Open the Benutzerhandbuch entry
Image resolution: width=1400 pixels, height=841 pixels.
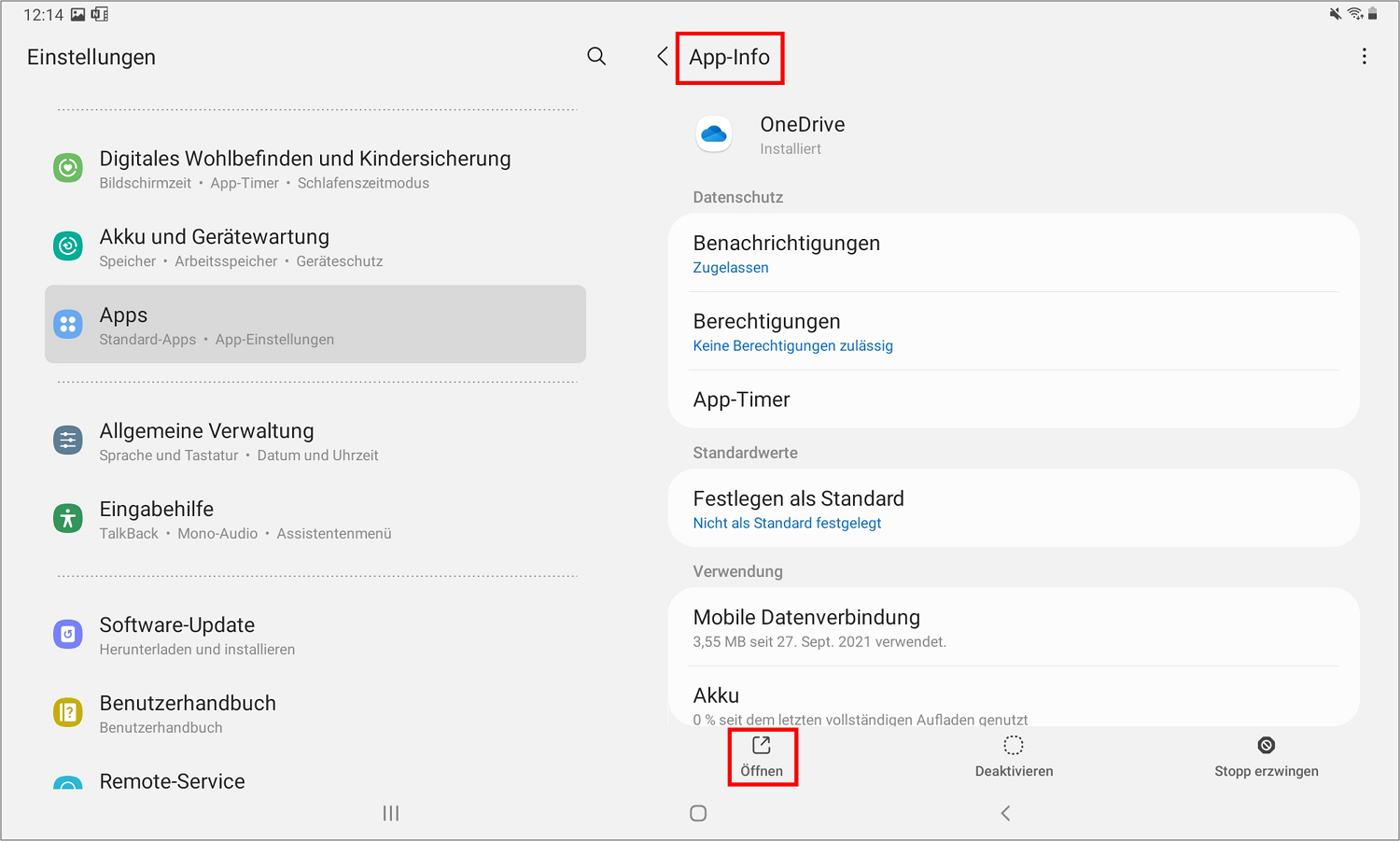click(x=315, y=714)
